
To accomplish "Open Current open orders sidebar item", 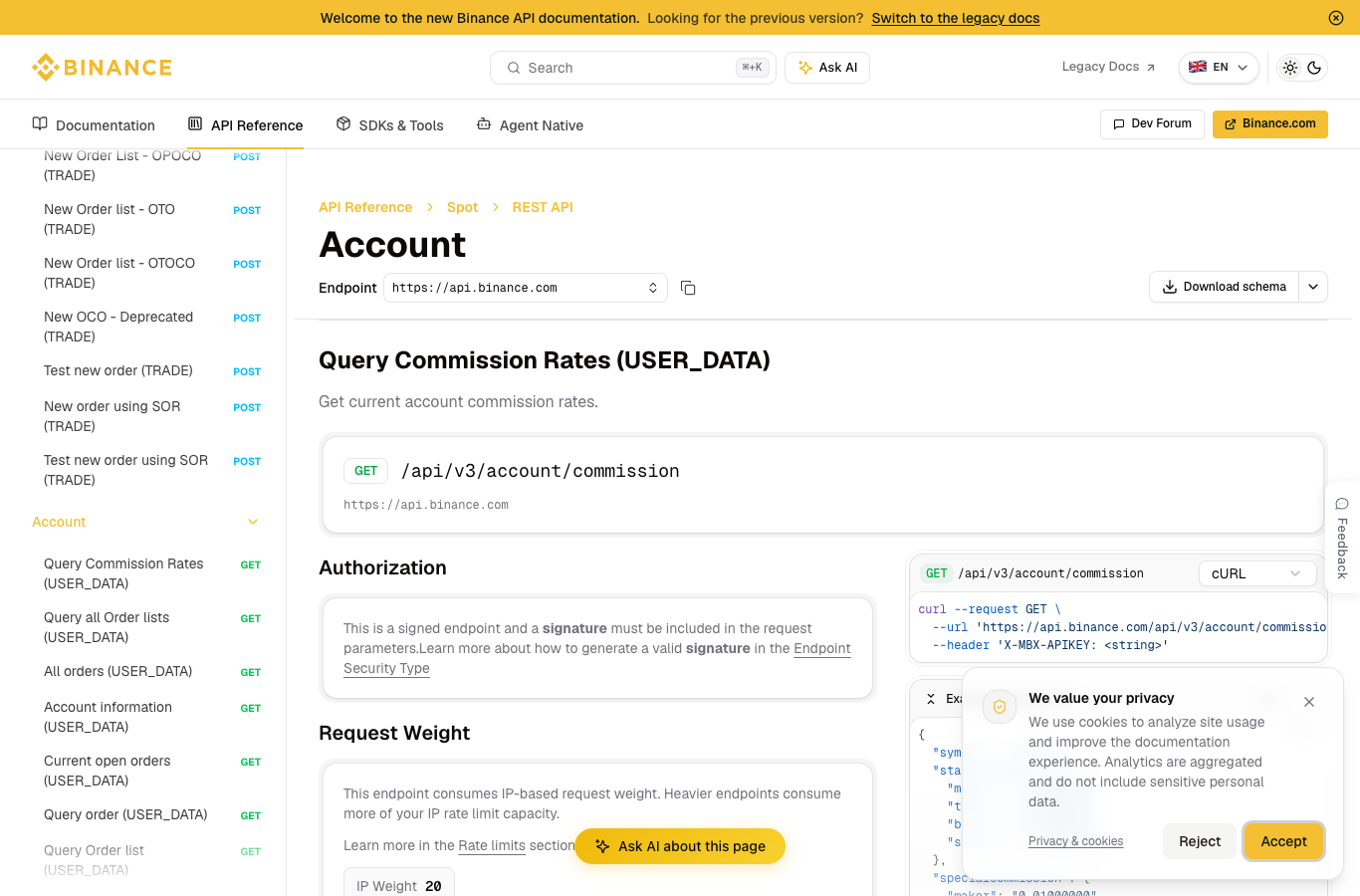I will 152,771.
